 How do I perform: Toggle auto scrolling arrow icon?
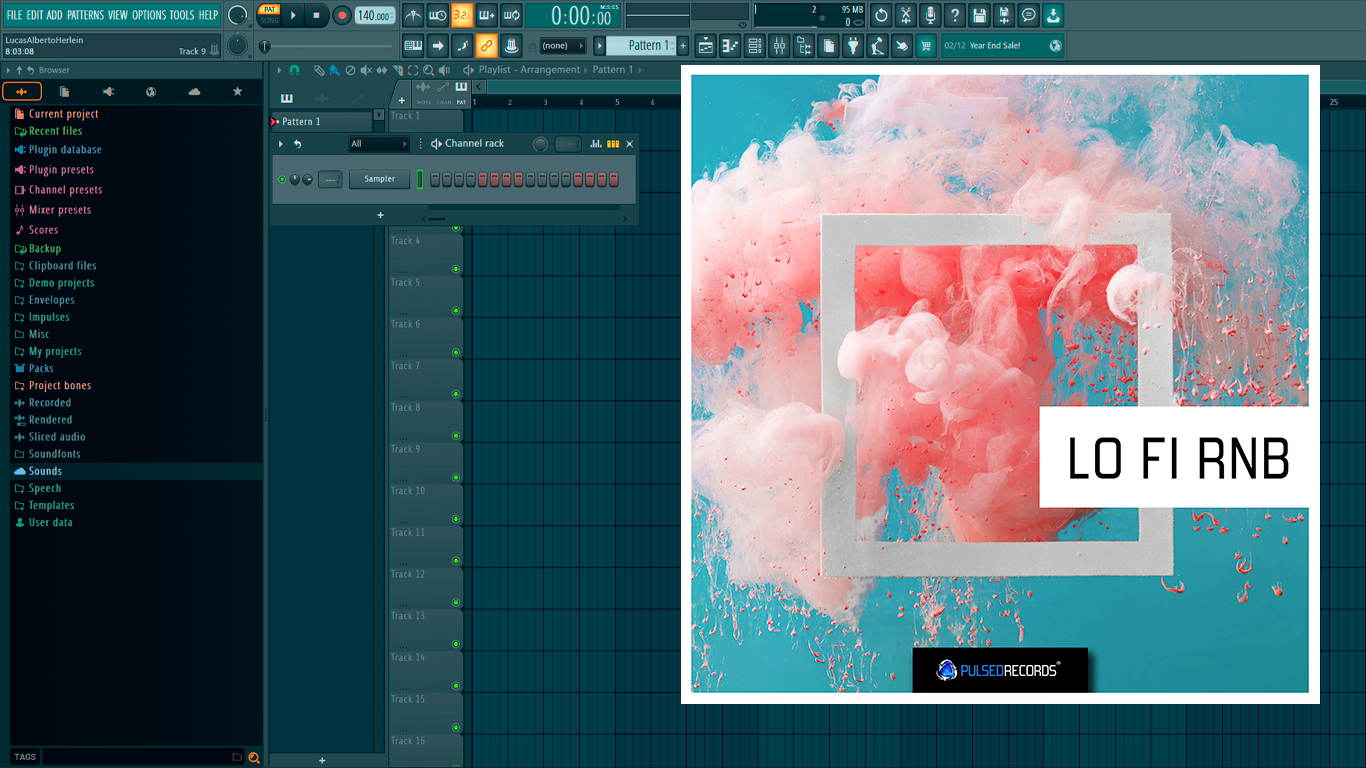(x=437, y=45)
